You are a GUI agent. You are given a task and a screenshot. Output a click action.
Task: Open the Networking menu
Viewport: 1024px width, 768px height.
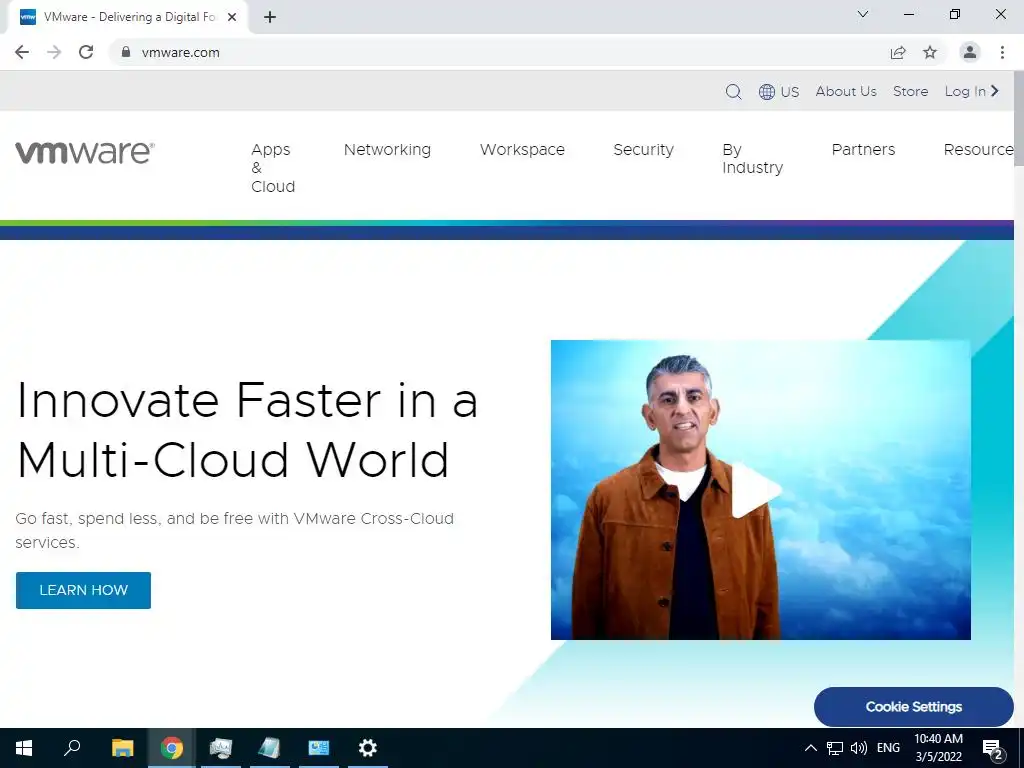(387, 150)
